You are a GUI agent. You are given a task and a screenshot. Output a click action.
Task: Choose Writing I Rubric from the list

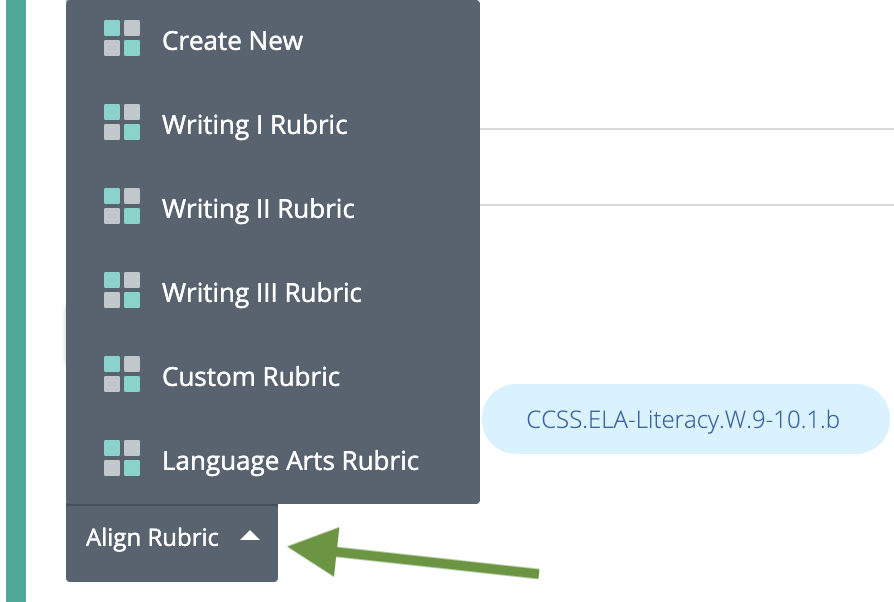click(x=254, y=124)
